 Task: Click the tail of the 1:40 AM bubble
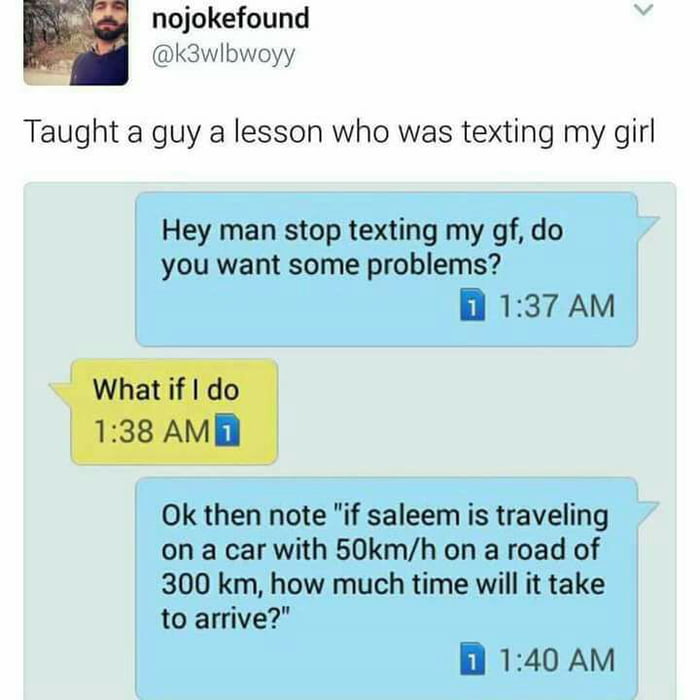click(x=647, y=512)
